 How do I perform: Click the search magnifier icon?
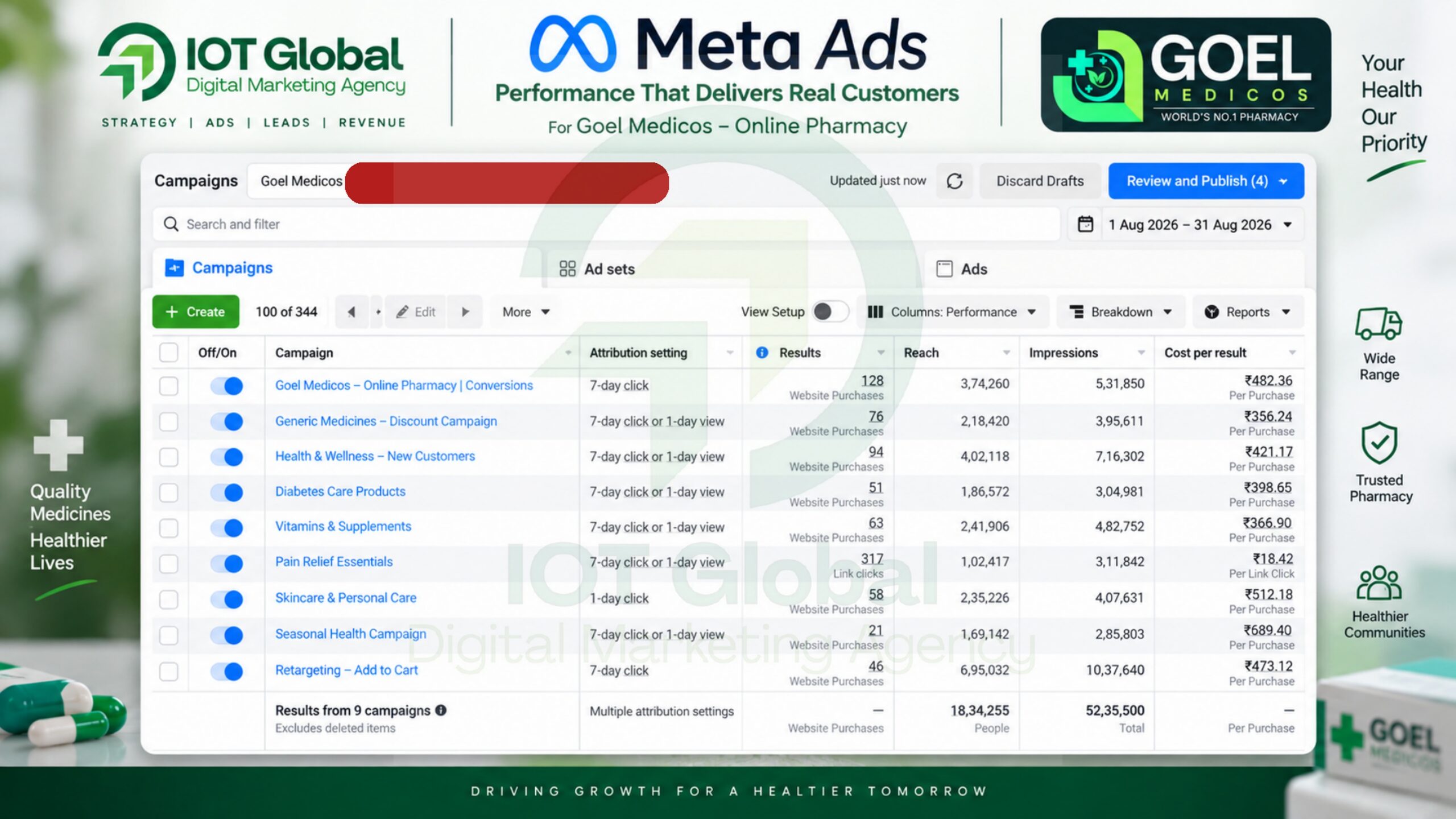171,224
